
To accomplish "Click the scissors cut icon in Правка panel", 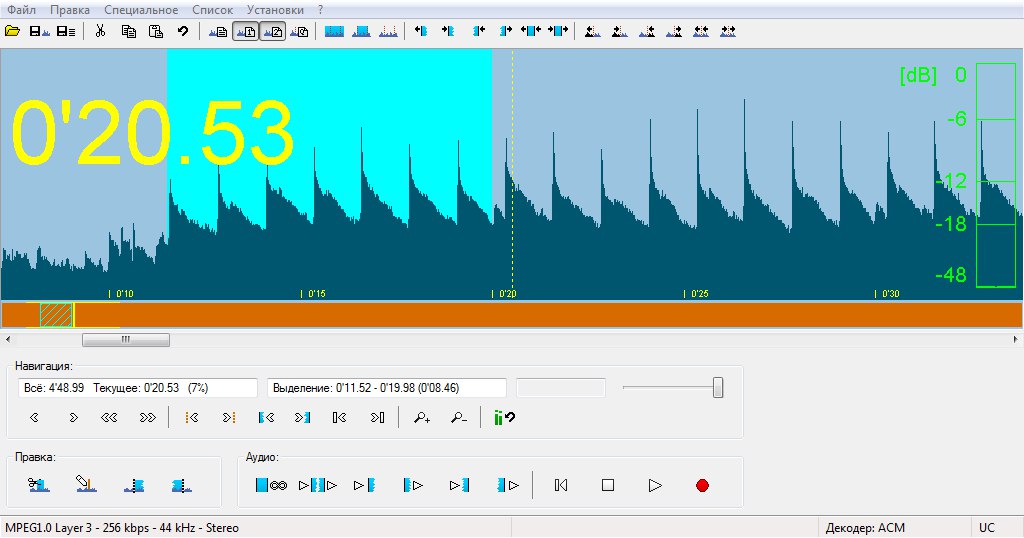I will (x=38, y=485).
